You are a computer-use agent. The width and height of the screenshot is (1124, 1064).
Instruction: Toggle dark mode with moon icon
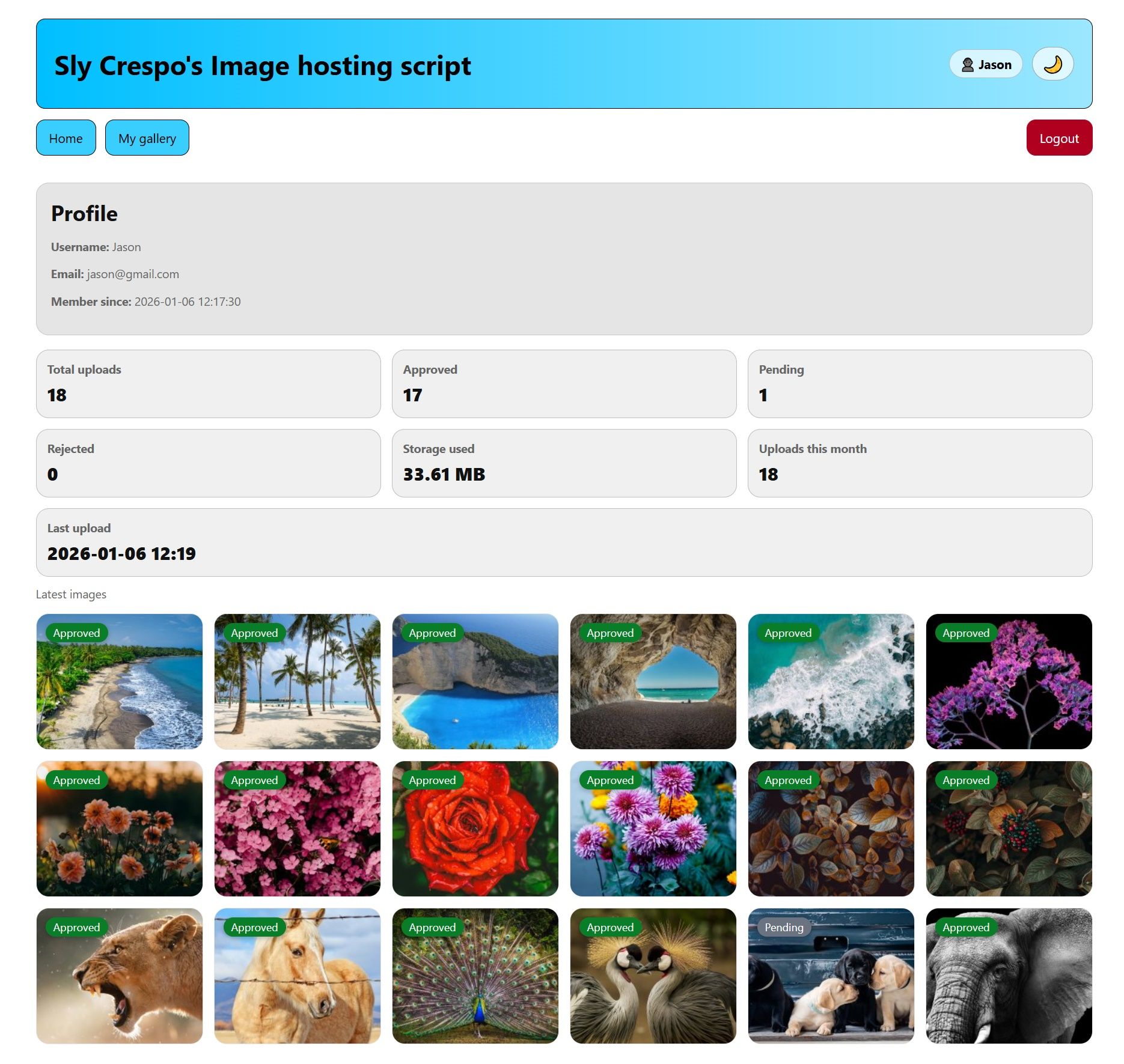click(x=1052, y=64)
